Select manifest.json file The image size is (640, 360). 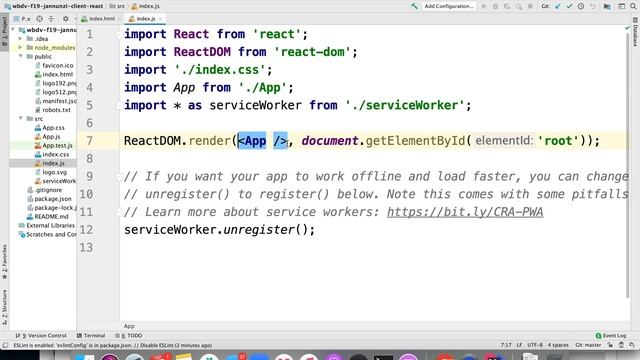click(56, 101)
